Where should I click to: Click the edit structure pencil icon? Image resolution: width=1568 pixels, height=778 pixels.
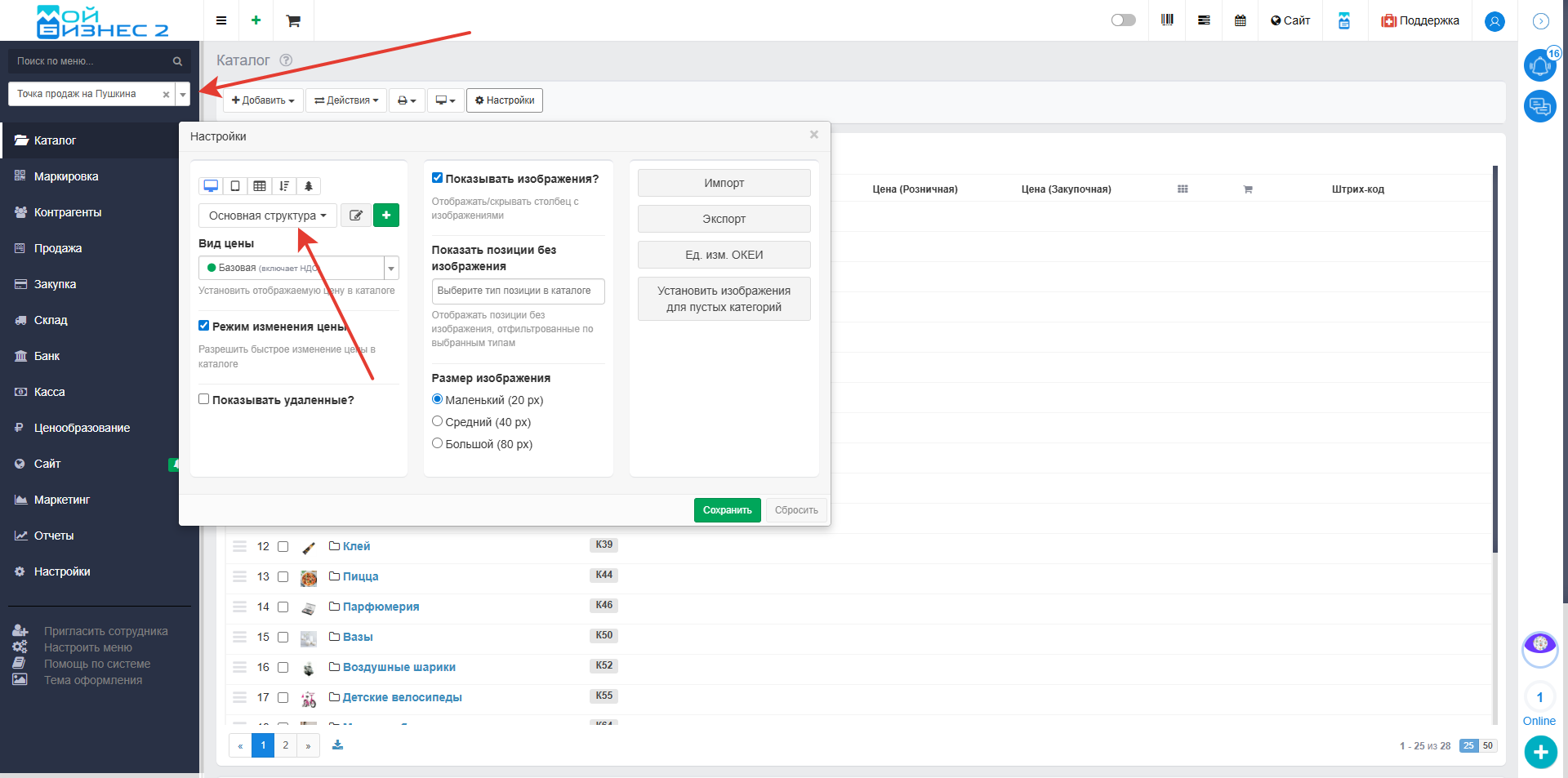pos(355,216)
